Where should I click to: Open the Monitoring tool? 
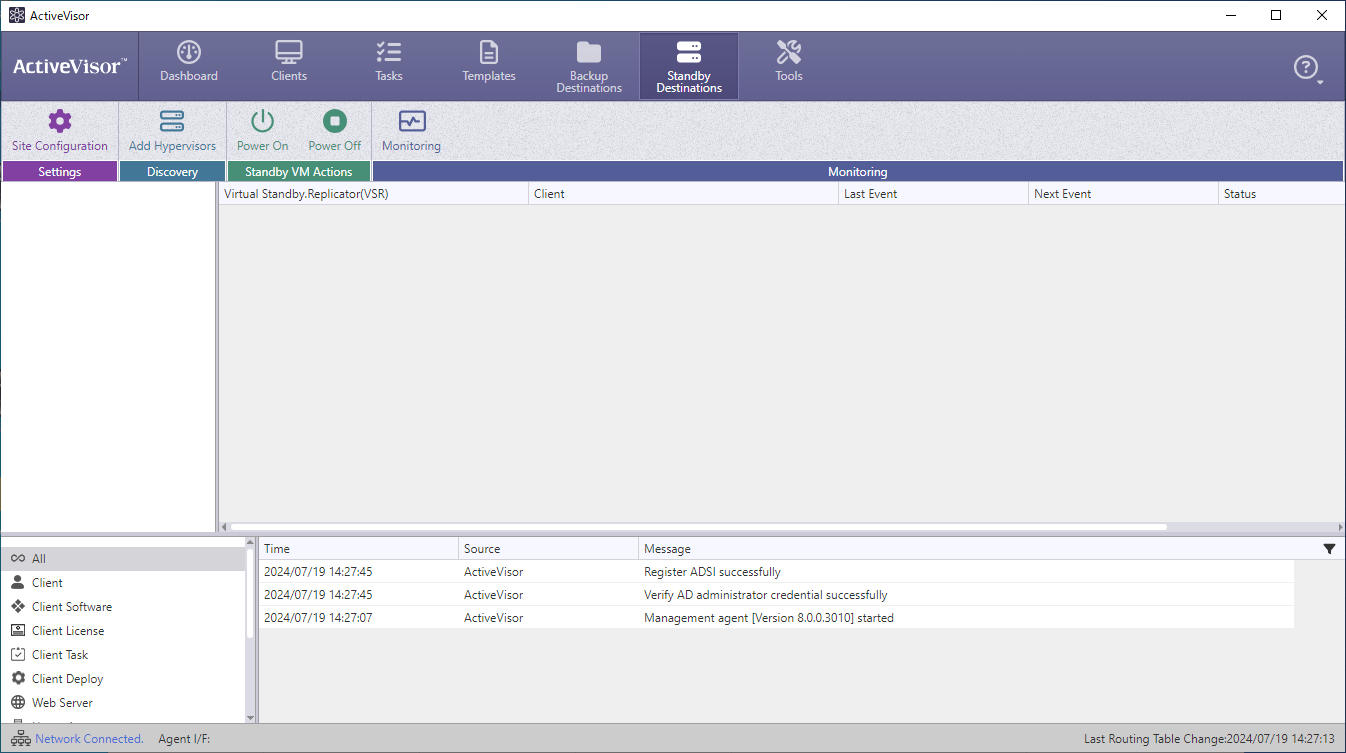[x=411, y=131]
